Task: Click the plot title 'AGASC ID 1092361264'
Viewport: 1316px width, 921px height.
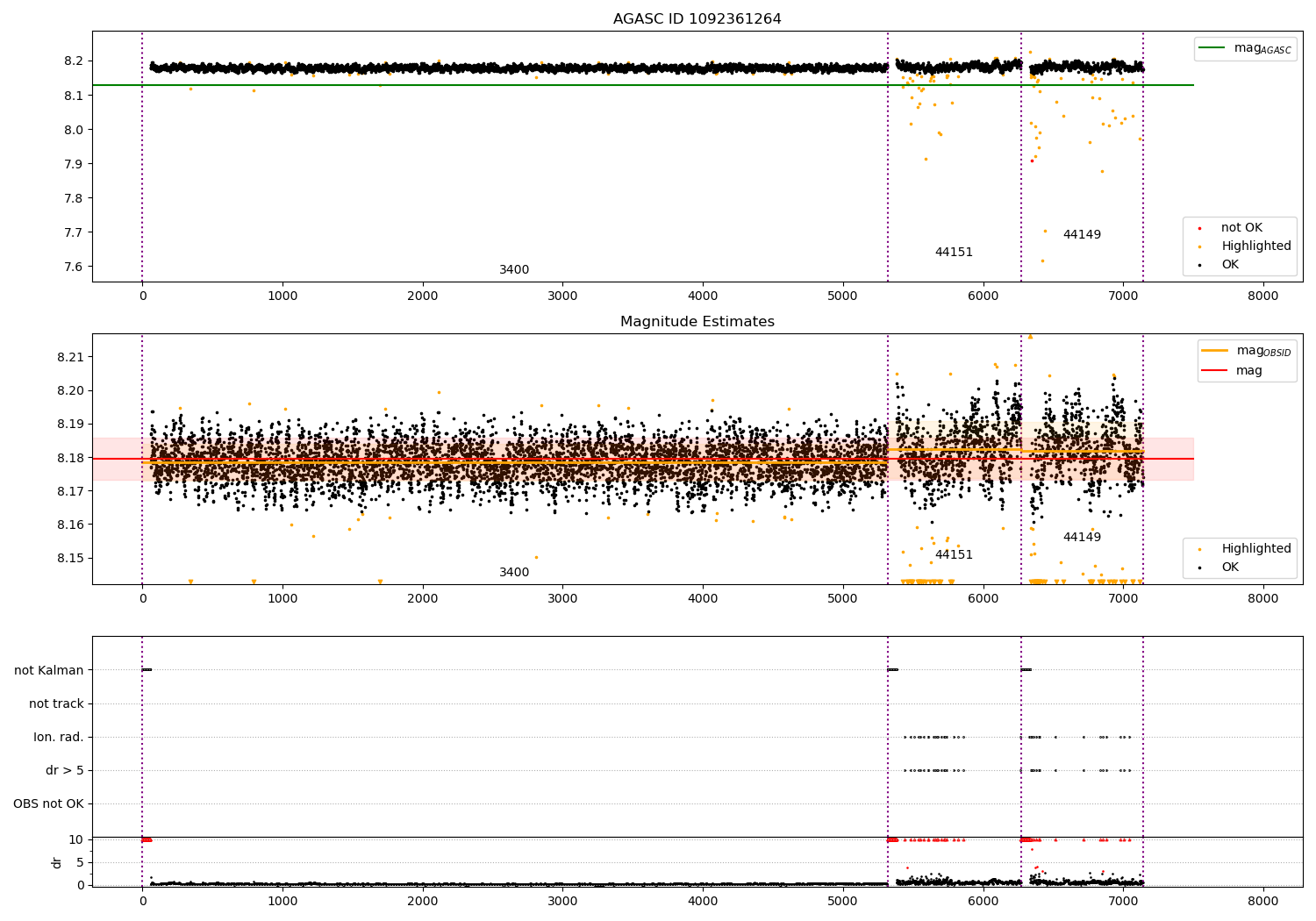Action: click(697, 19)
